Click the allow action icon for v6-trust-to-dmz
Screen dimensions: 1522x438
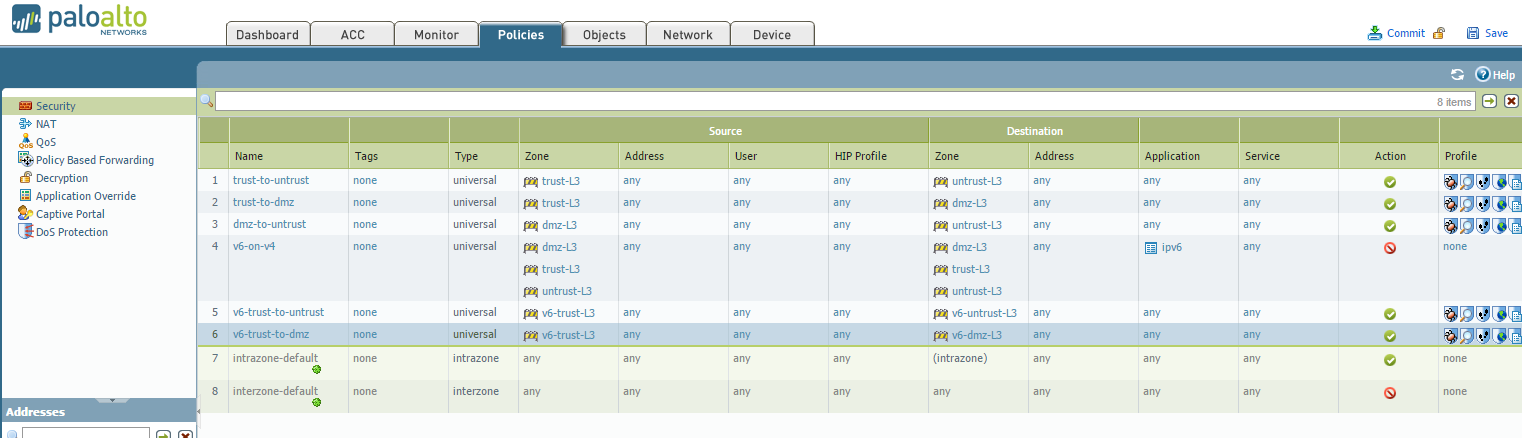[x=1390, y=336]
